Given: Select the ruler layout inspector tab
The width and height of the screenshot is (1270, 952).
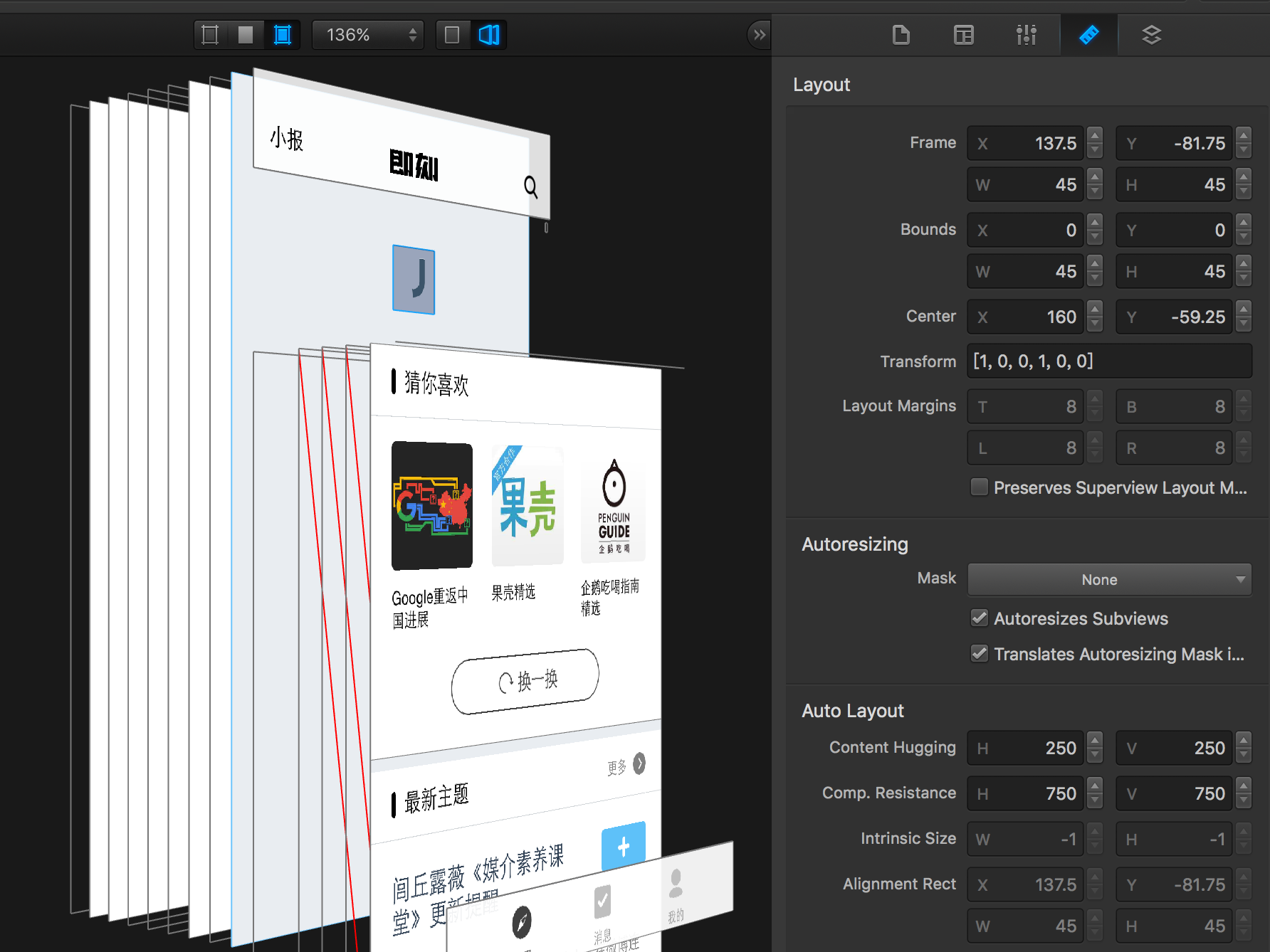Looking at the screenshot, I should click(1088, 35).
